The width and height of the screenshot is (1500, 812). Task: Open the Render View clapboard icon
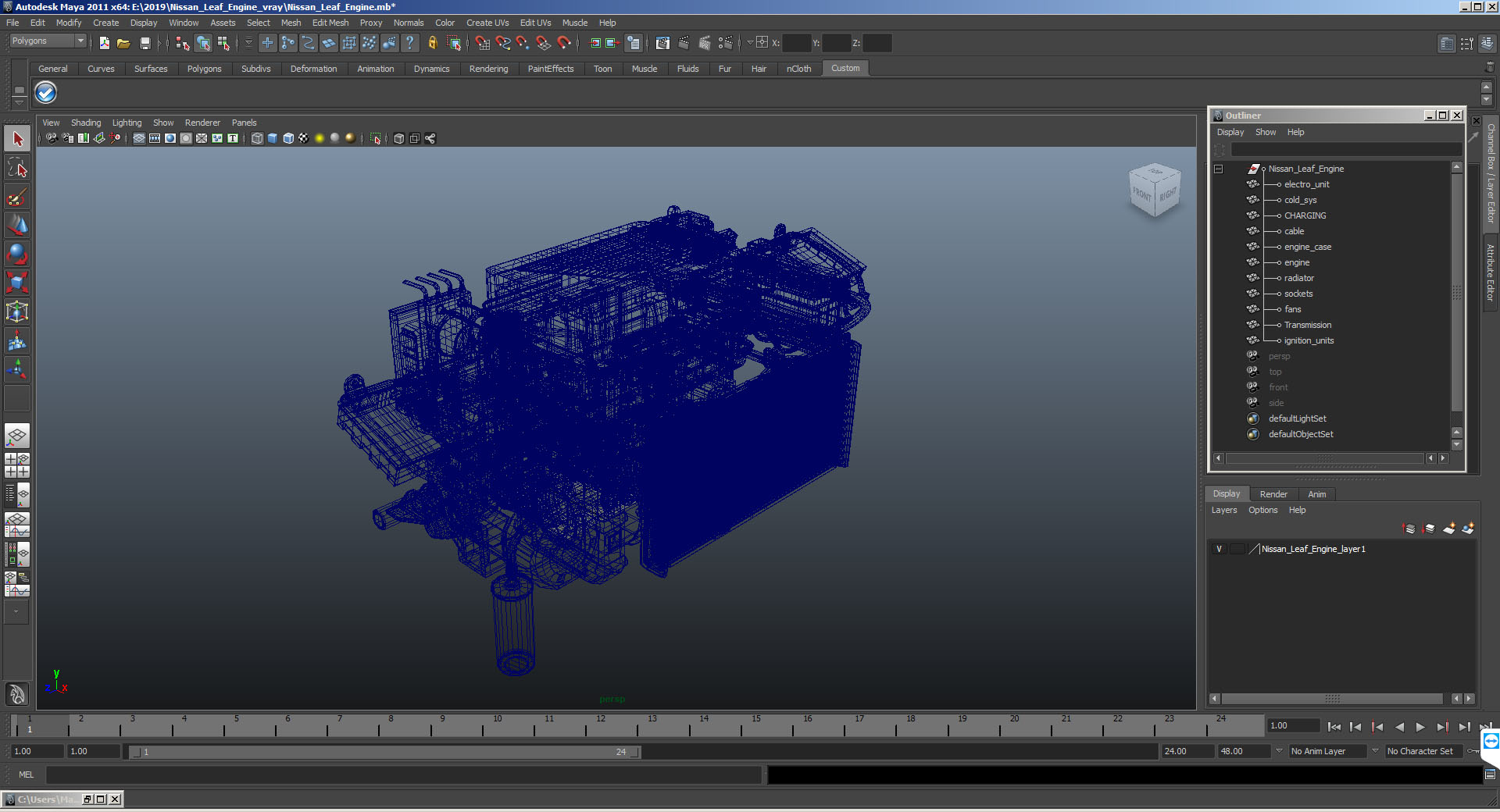[x=662, y=43]
